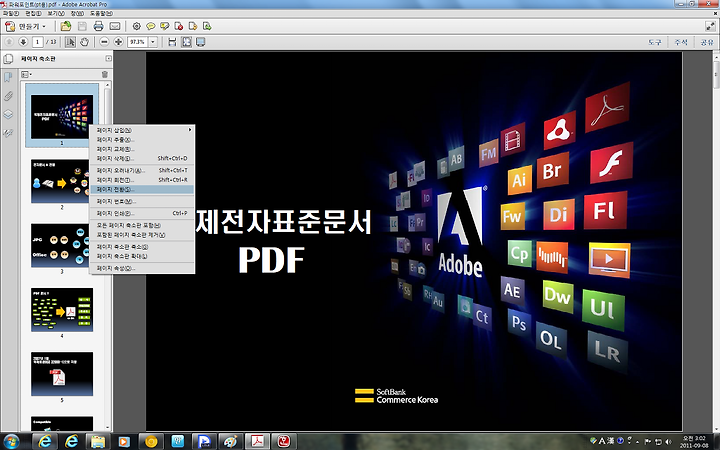Click the full screen monitor icon

(200, 42)
